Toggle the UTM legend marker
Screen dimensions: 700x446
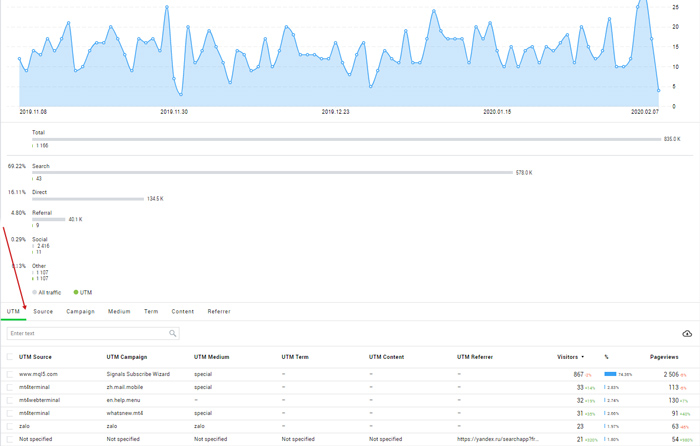click(76, 292)
